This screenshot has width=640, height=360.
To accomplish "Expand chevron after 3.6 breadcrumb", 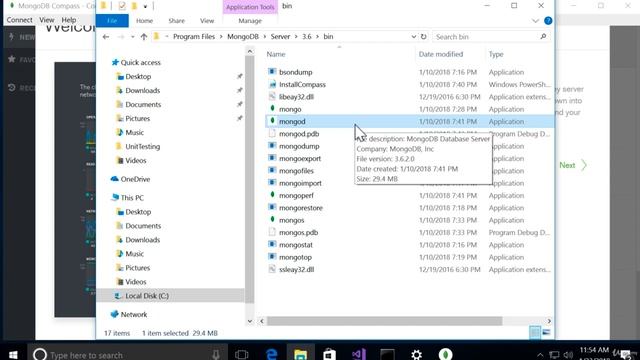I will 317,37.
